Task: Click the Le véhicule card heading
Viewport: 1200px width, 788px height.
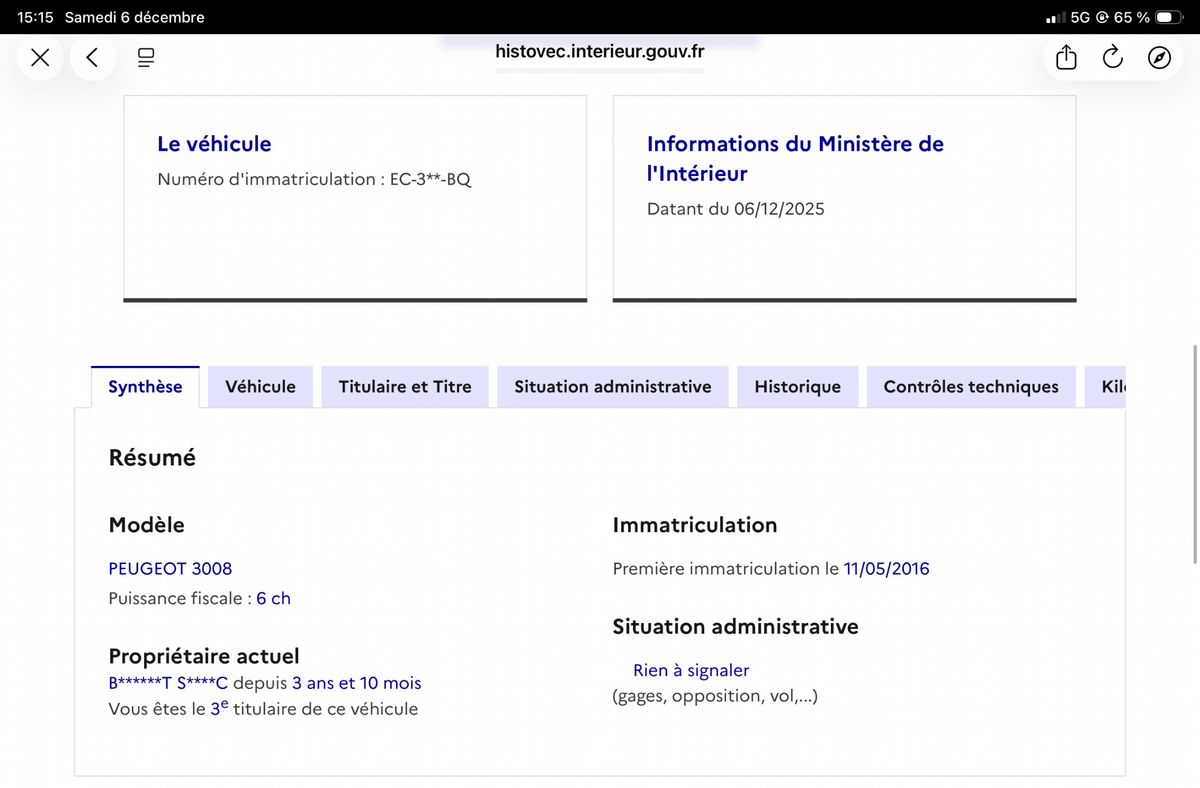Action: coord(214,144)
